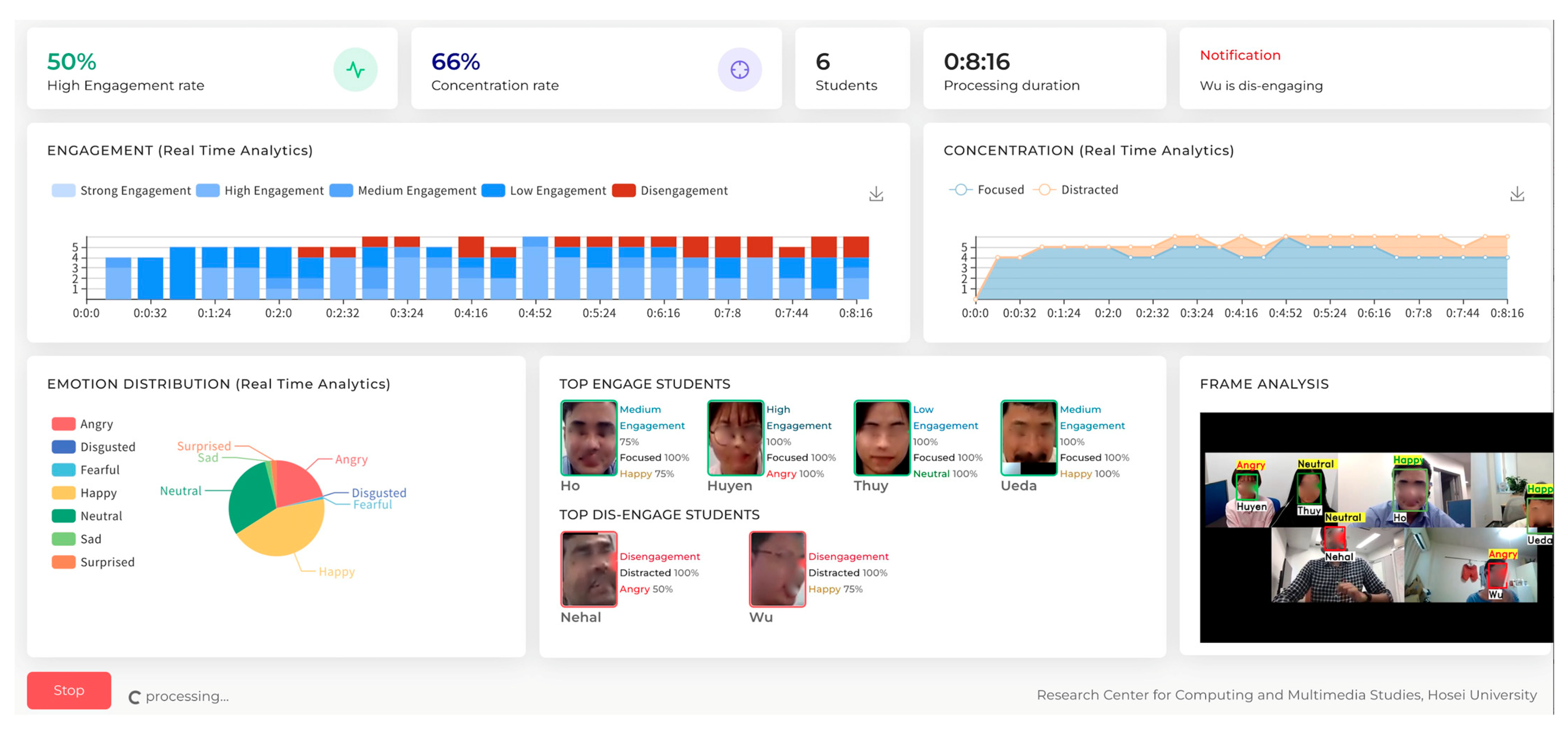Image resolution: width=1568 pixels, height=732 pixels.
Task: Click Happy color swatch in emotion legend
Action: click(x=64, y=493)
